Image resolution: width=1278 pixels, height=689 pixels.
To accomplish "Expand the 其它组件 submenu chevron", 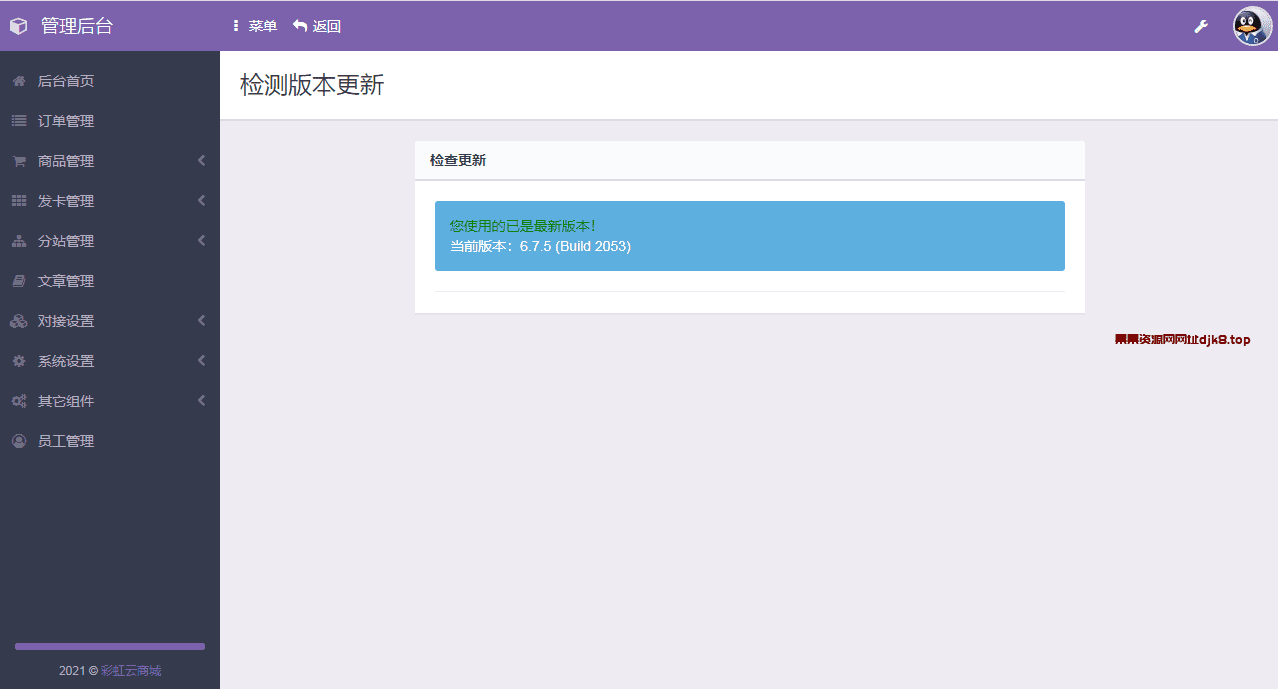I will click(x=200, y=400).
